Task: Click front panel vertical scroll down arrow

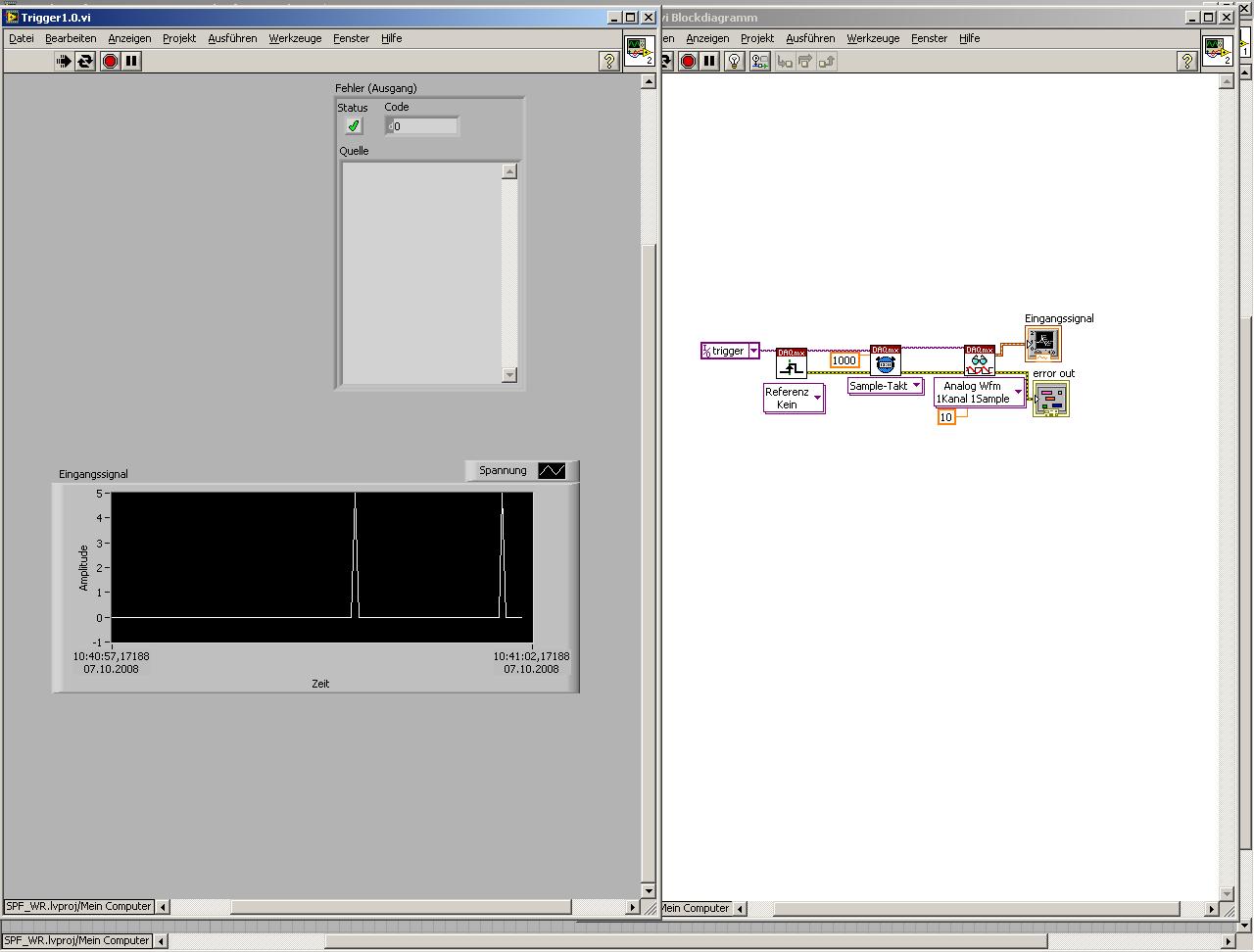Action: (x=648, y=891)
